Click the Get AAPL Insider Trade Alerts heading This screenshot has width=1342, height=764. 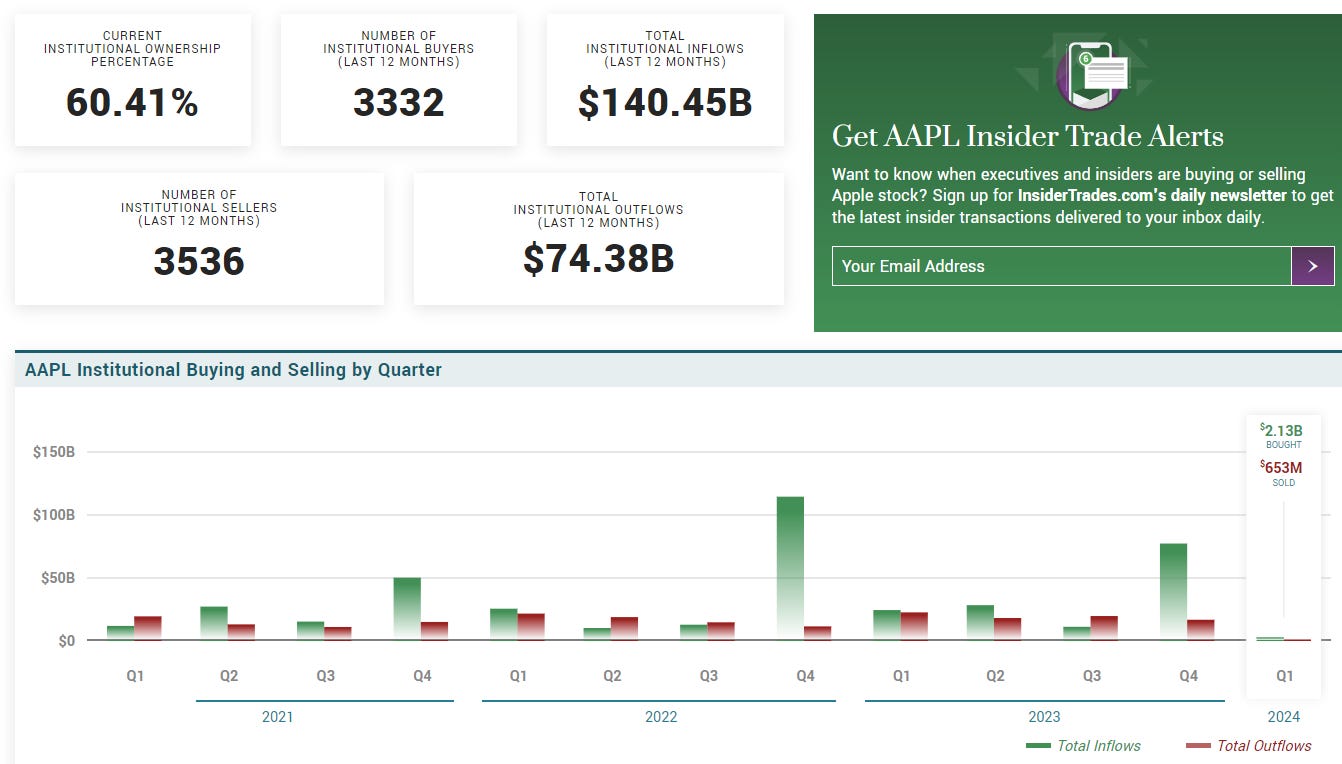[1028, 136]
